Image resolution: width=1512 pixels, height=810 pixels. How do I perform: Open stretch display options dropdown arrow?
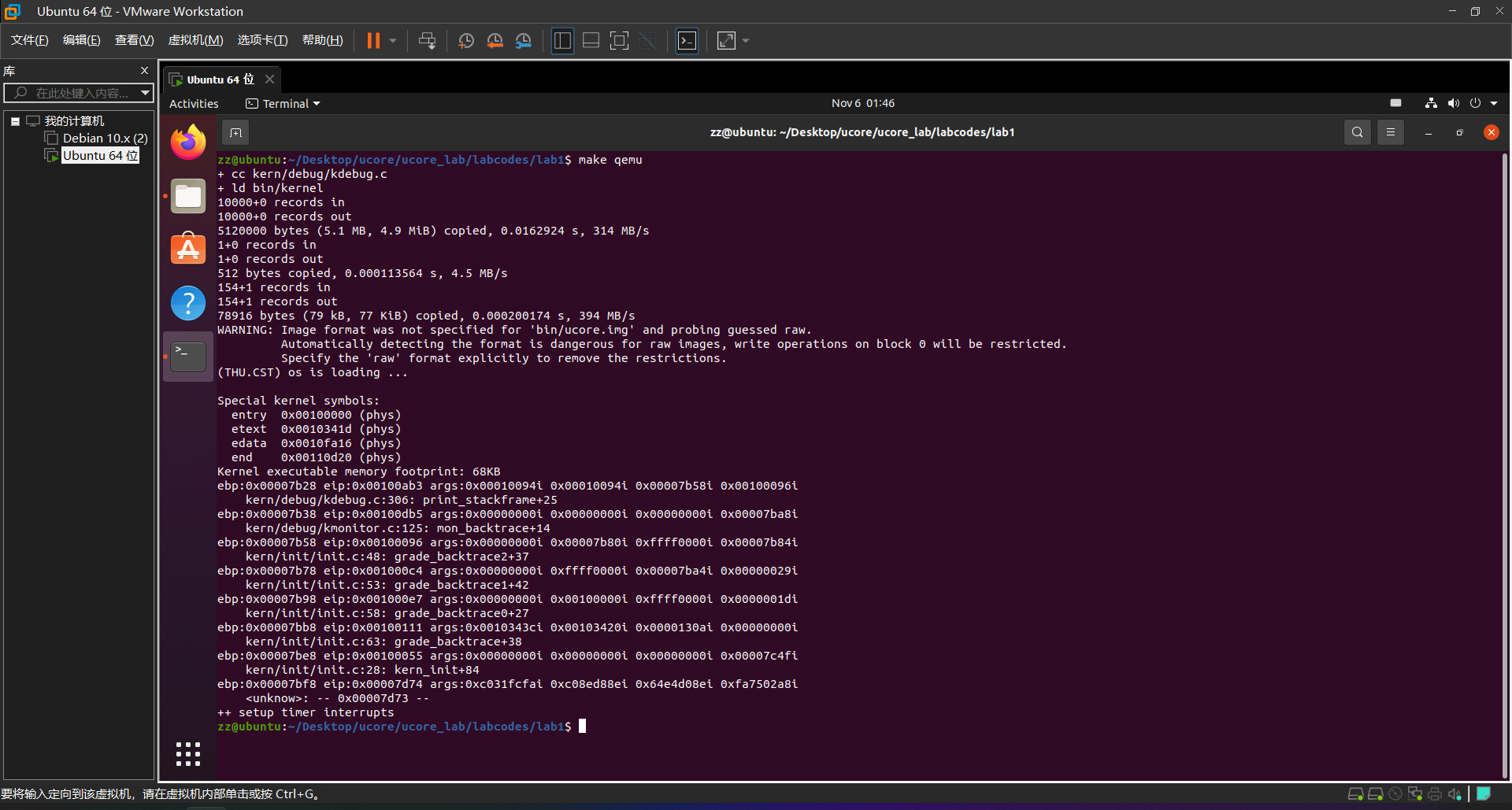pyautogui.click(x=746, y=41)
